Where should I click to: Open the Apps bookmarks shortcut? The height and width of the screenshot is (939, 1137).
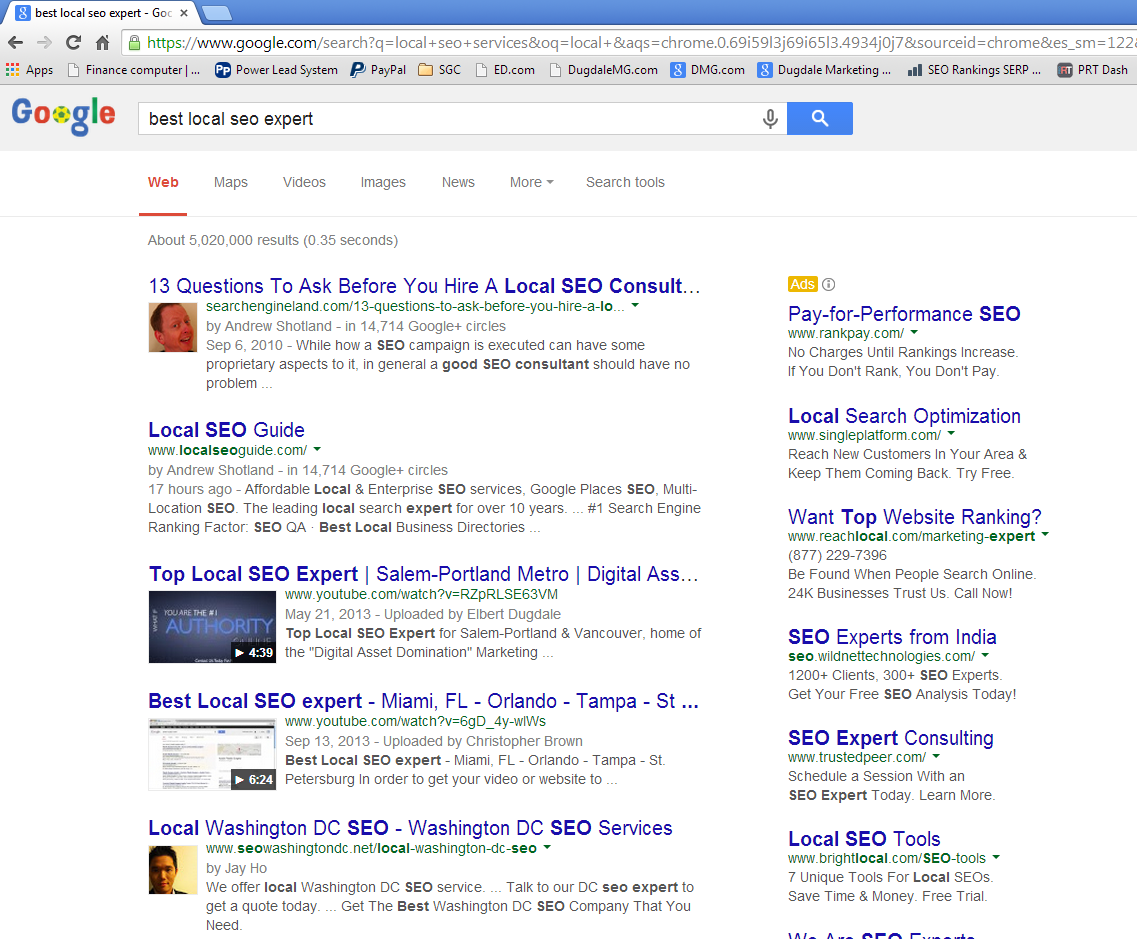pos(30,70)
